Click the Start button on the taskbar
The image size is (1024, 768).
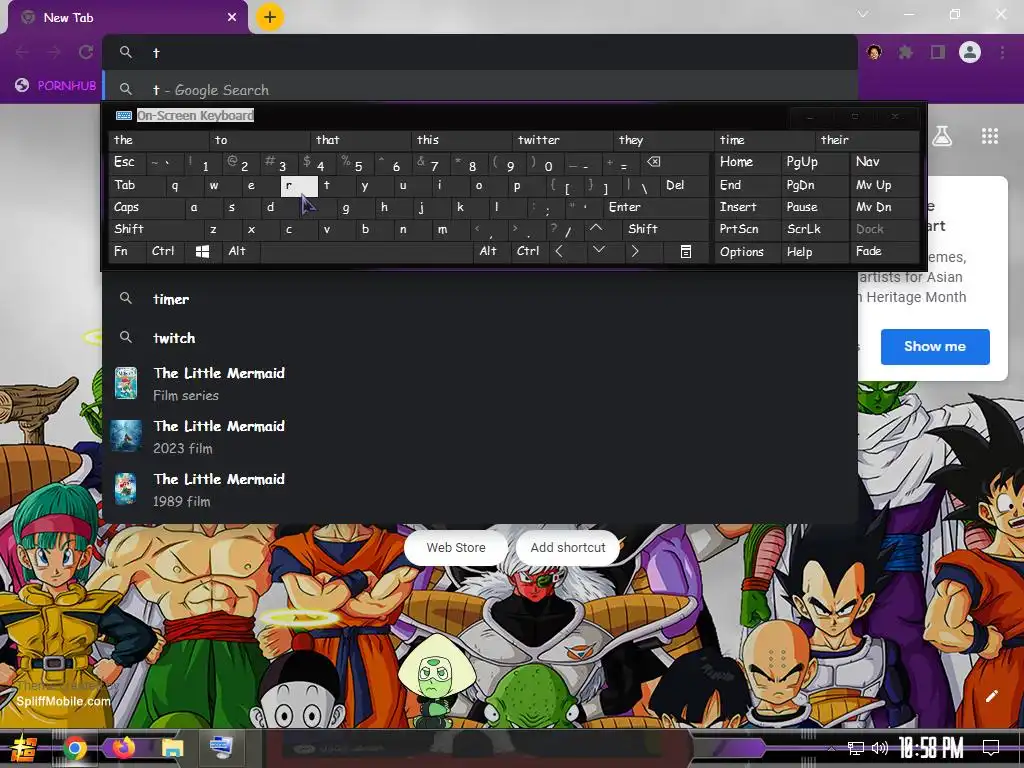click(24, 748)
